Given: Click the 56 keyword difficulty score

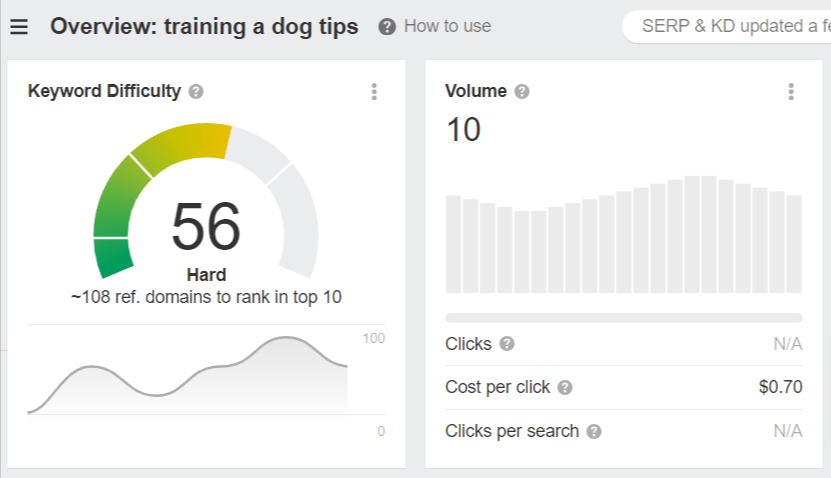Looking at the screenshot, I should pos(206,226).
